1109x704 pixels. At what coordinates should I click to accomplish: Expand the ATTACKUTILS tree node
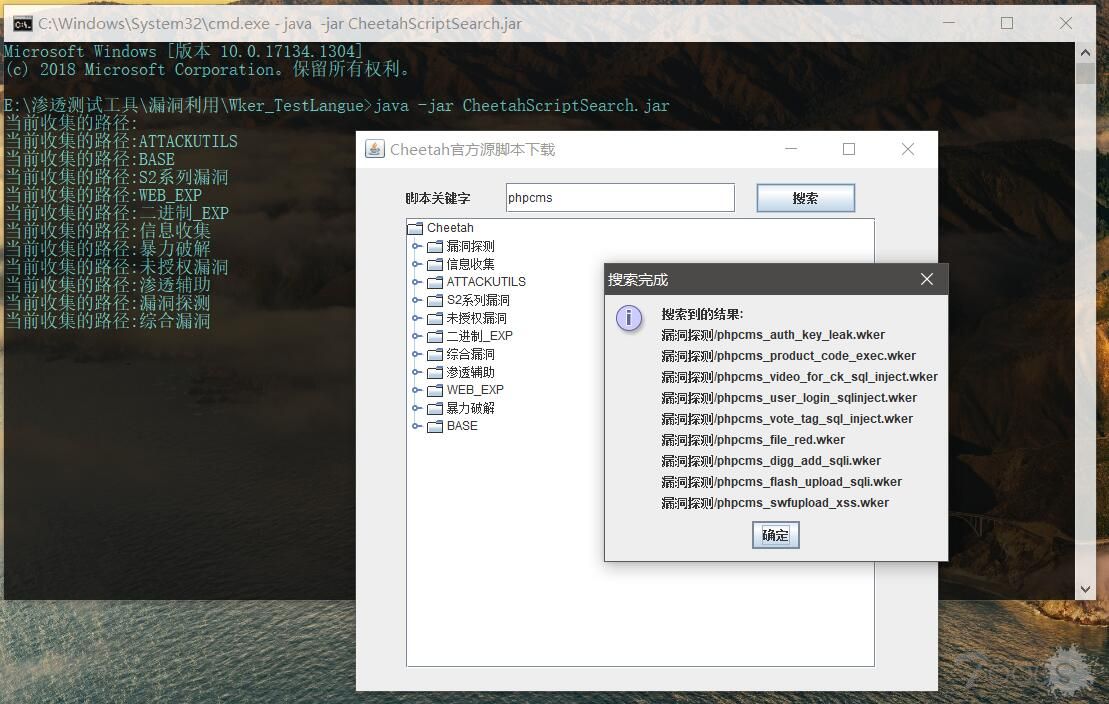pyautogui.click(x=417, y=282)
